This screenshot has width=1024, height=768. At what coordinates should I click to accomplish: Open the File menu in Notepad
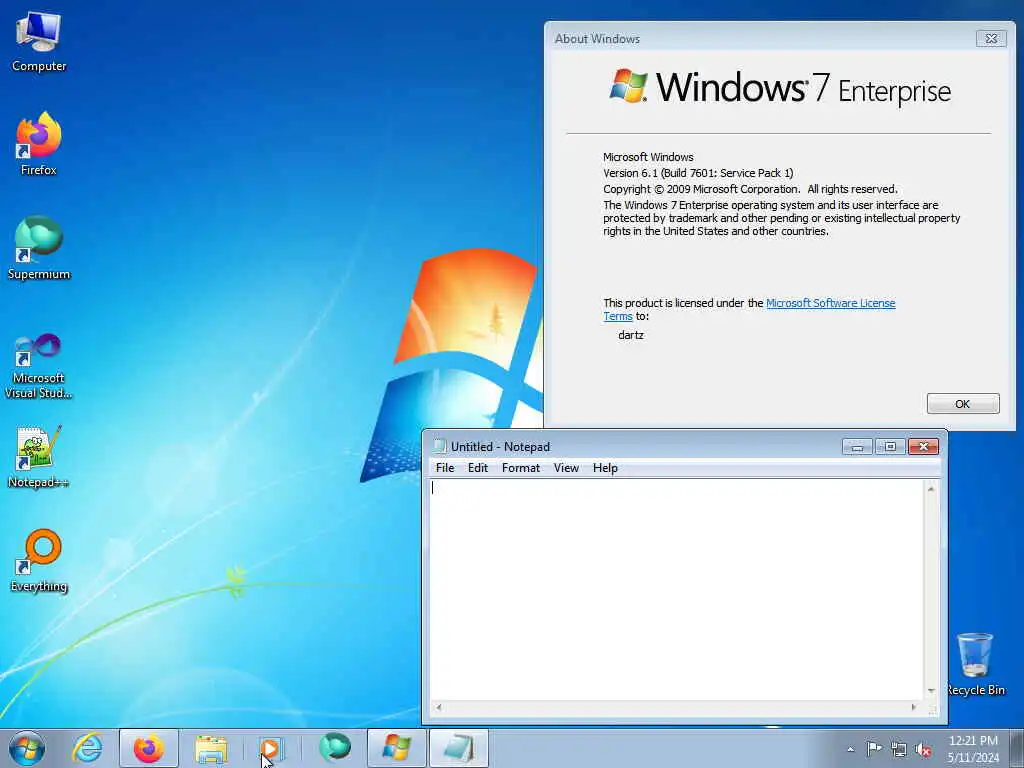click(445, 468)
